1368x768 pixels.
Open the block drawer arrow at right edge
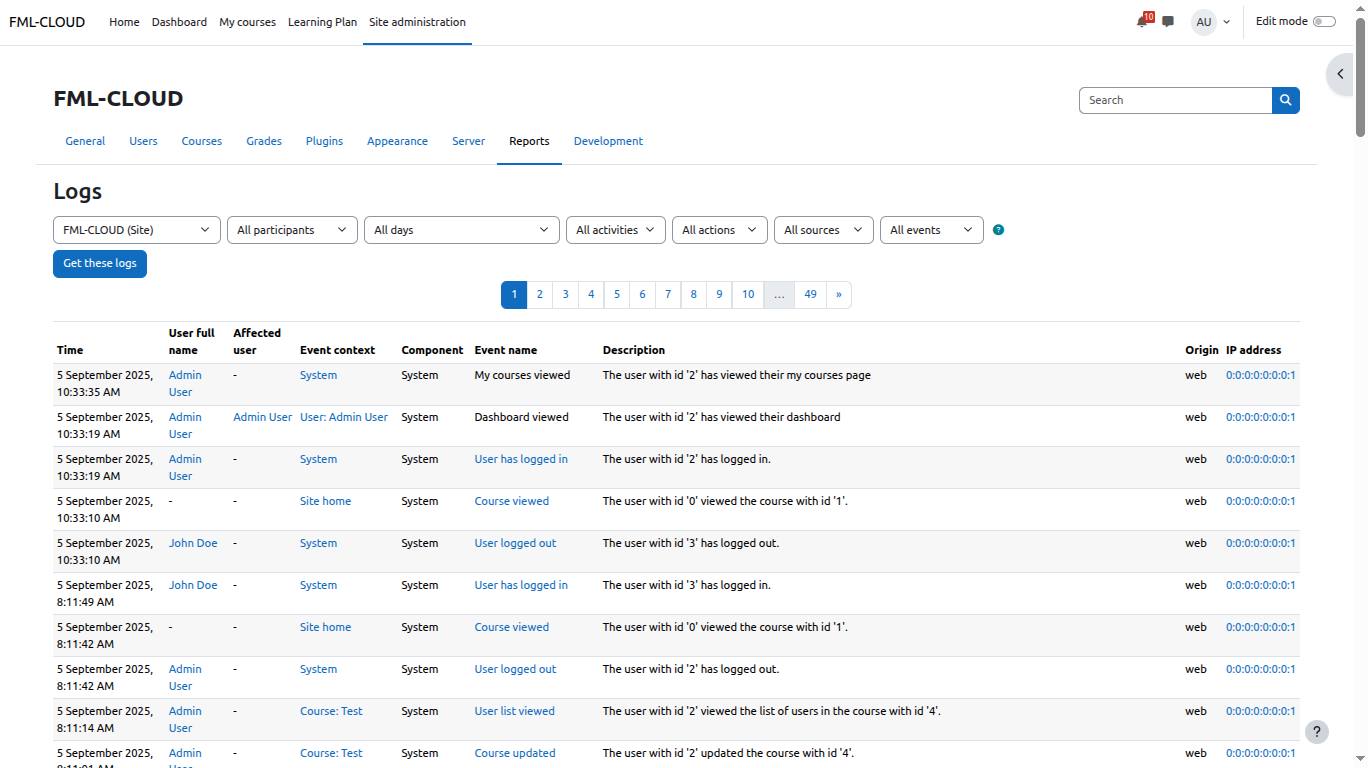[1341, 74]
